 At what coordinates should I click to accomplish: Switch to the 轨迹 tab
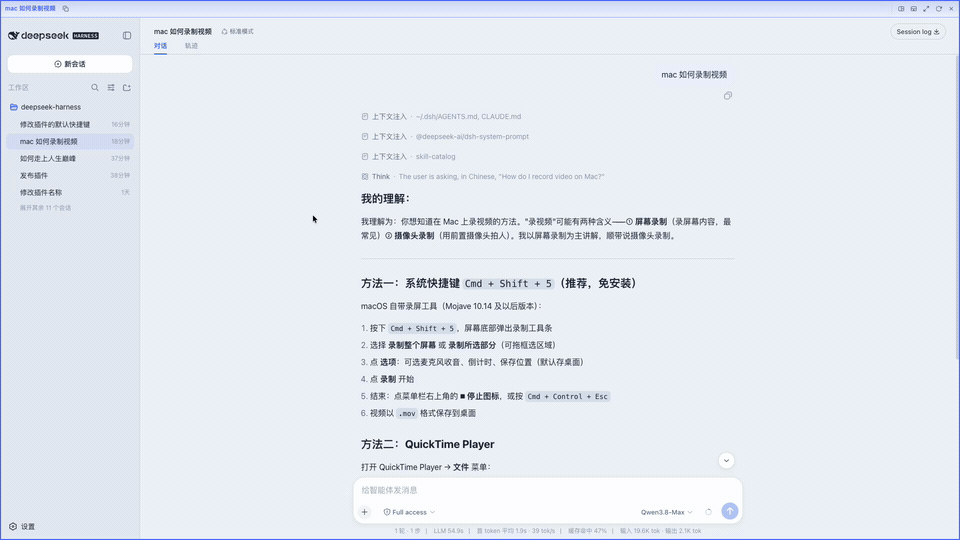click(x=192, y=46)
